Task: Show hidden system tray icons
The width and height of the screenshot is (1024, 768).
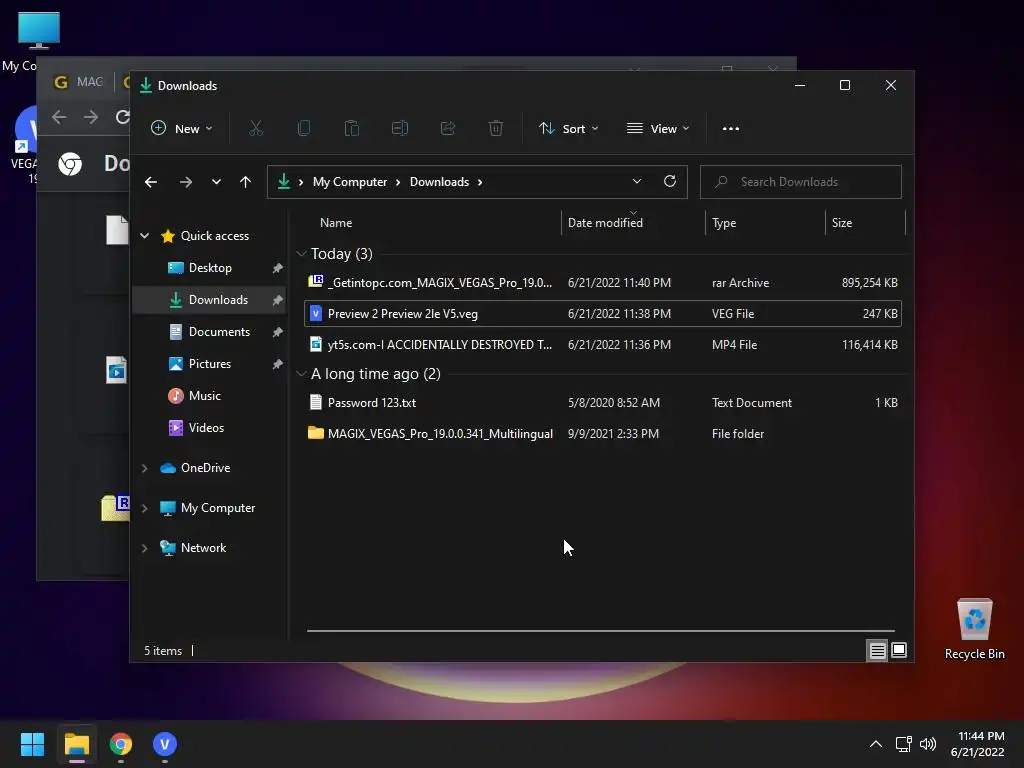Action: click(x=876, y=744)
